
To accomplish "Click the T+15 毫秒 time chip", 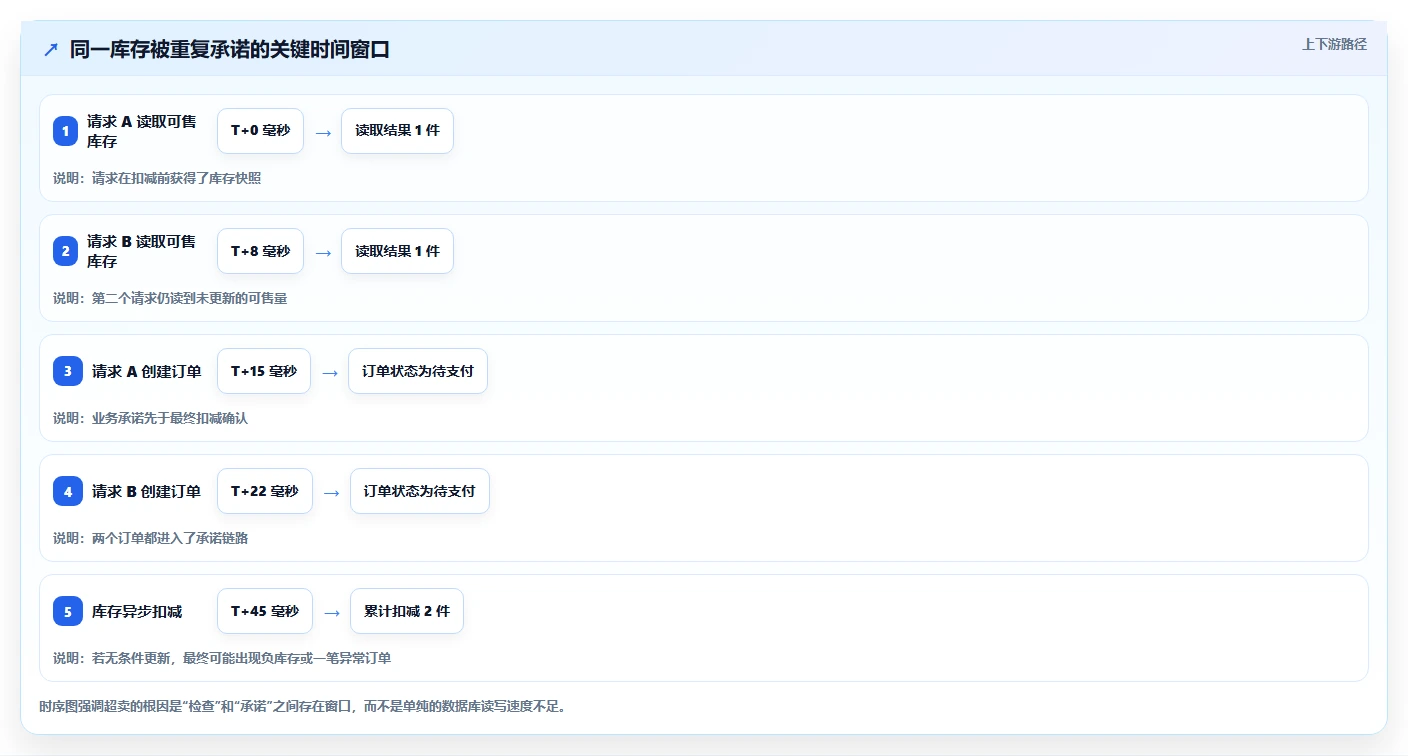I will pyautogui.click(x=264, y=371).
